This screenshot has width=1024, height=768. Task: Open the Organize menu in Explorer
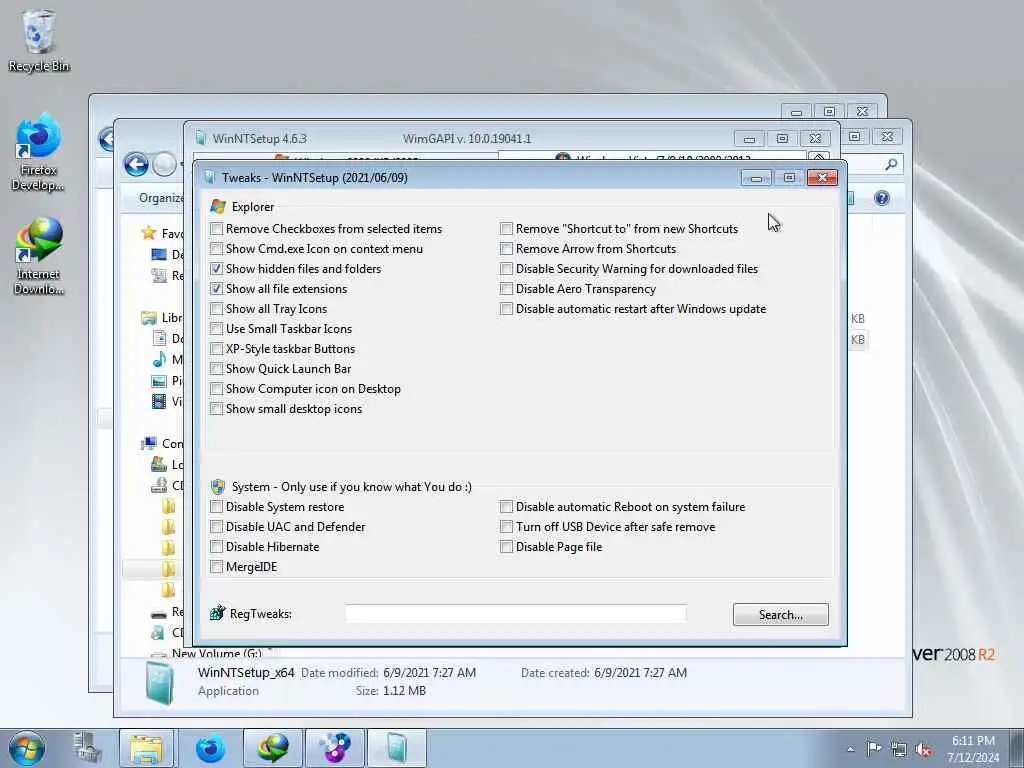pos(161,198)
